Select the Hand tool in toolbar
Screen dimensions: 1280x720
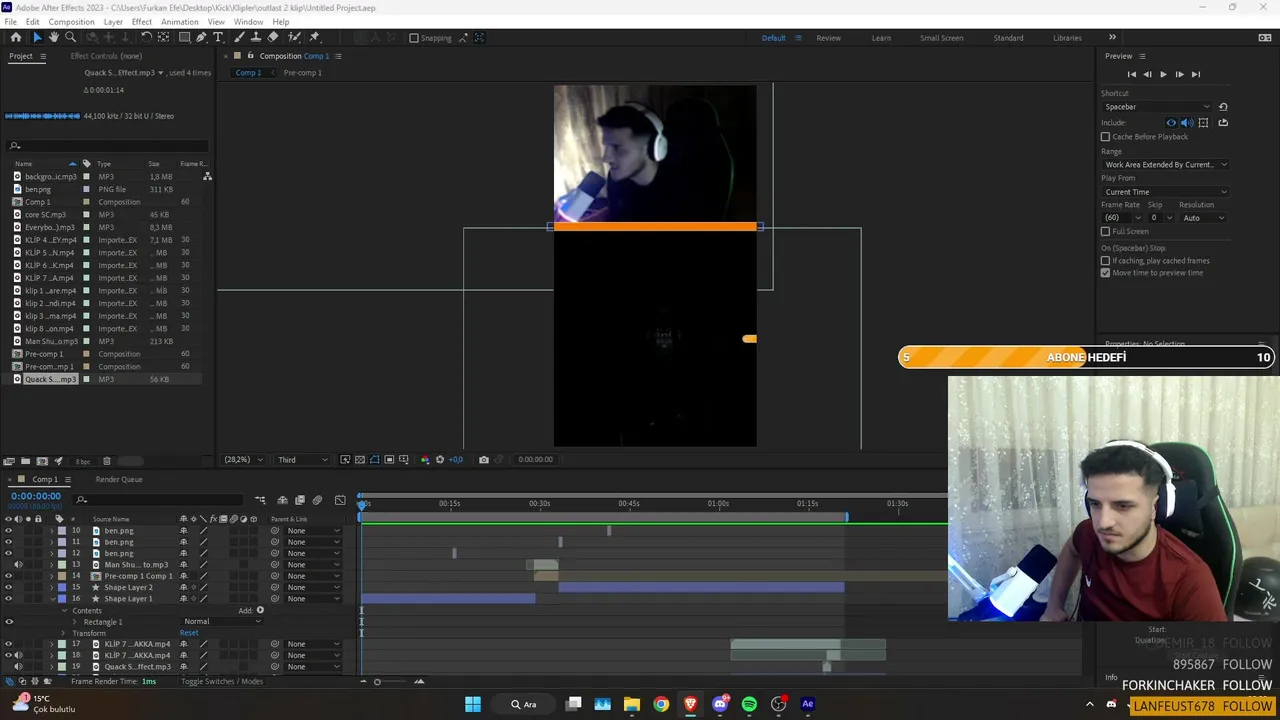pos(53,37)
